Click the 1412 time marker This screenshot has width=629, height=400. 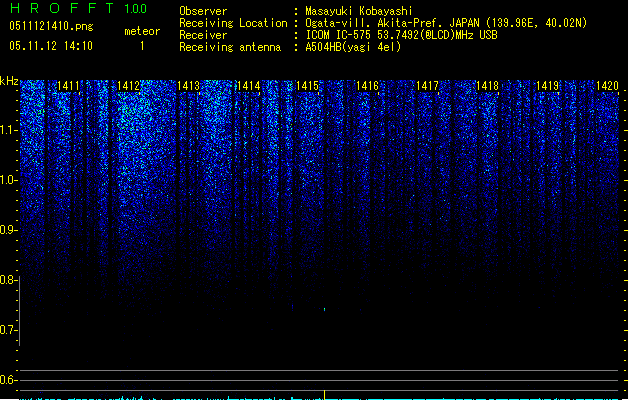click(x=128, y=86)
